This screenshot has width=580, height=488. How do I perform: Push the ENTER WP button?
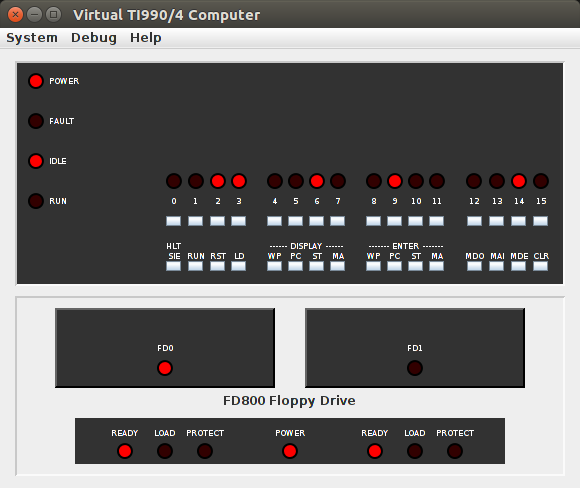click(373, 266)
